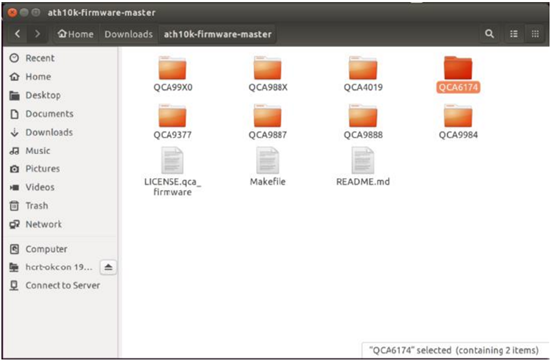The width and height of the screenshot is (550, 361).
Task: Open Desktop in the sidebar
Action: pos(59,95)
